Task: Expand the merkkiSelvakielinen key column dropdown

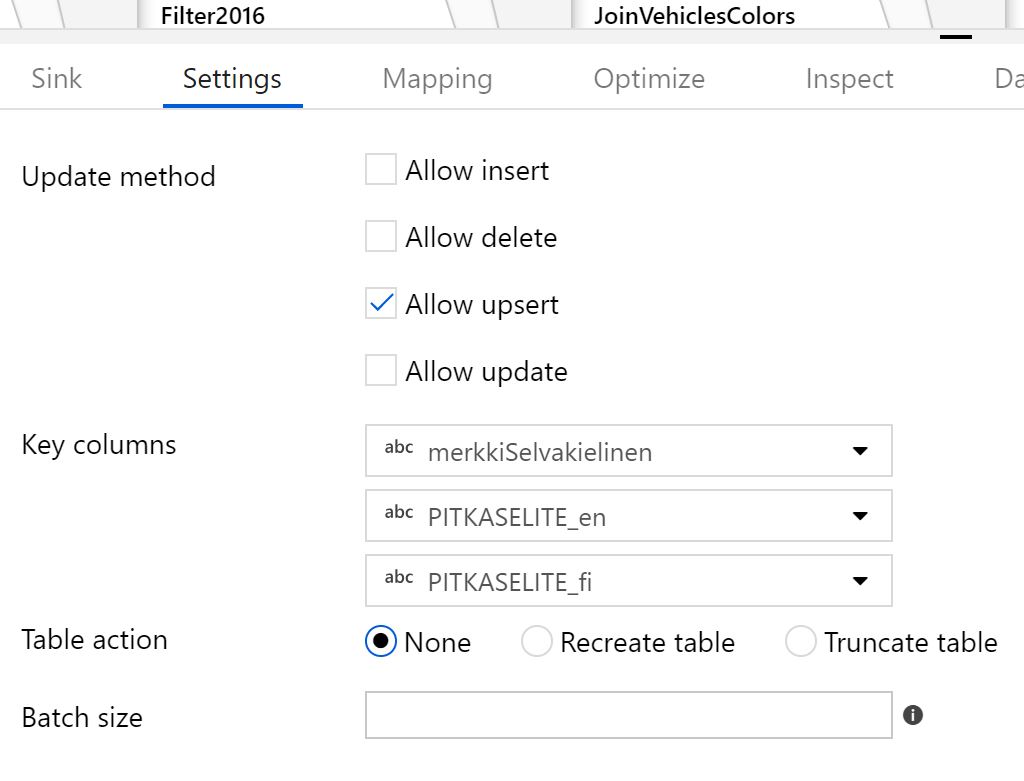Action: [x=859, y=451]
